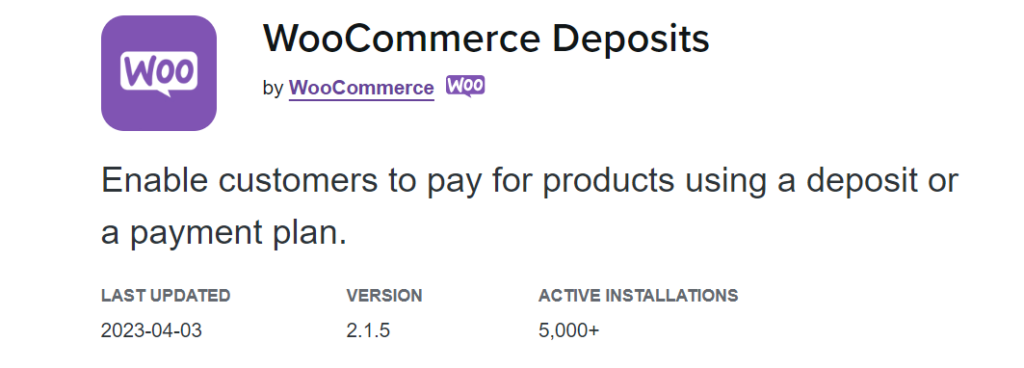
Task: Click the LAST UPDATED label
Action: point(166,296)
